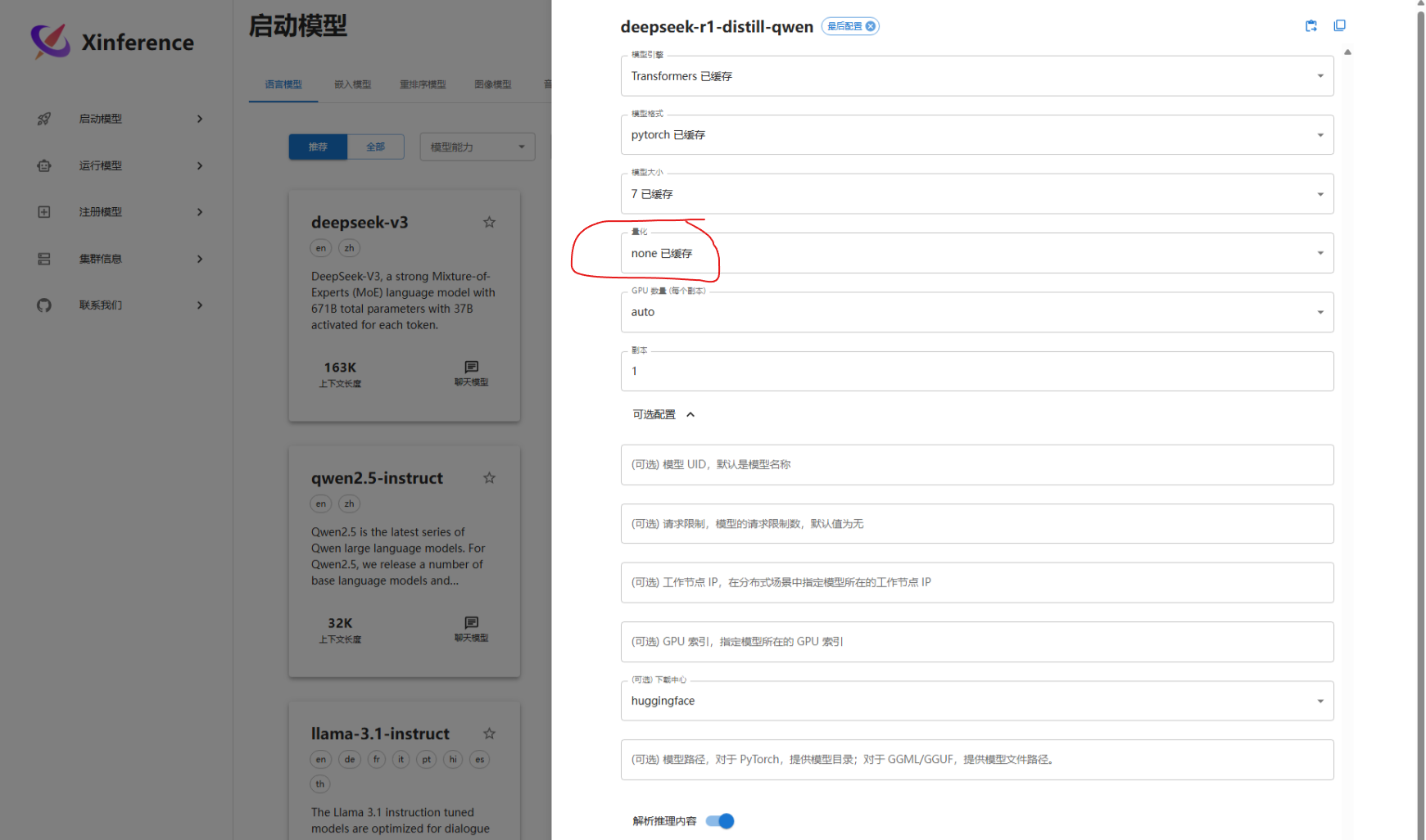Open the llama-3.1-instruct model card title

[x=380, y=734]
